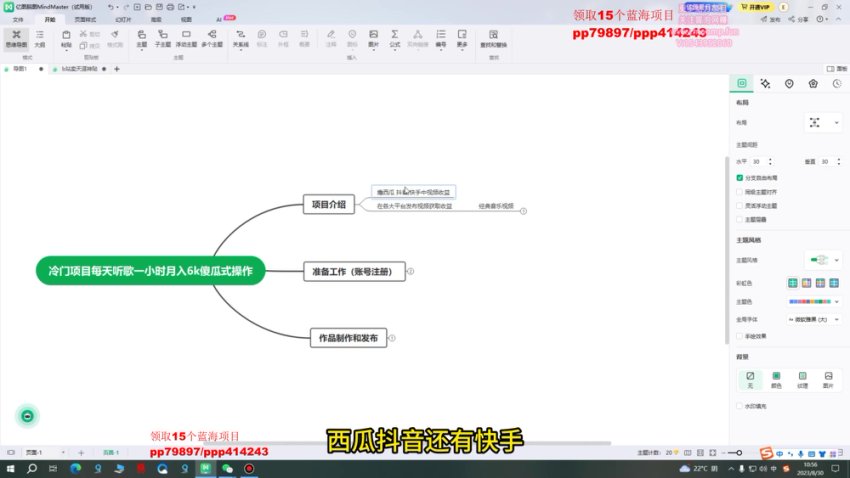The height and width of the screenshot is (478, 850).
Task: Open the AI sparkle tab in right panel
Action: (x=765, y=84)
